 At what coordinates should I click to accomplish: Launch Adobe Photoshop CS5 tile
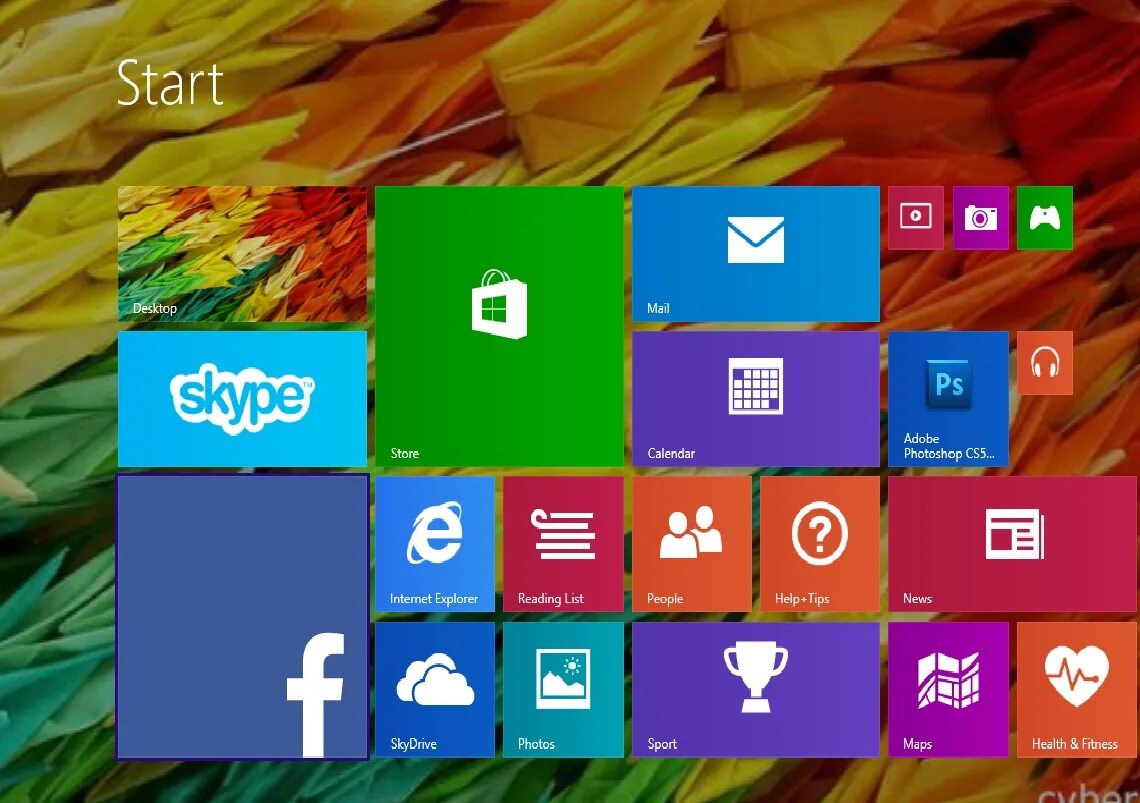948,399
